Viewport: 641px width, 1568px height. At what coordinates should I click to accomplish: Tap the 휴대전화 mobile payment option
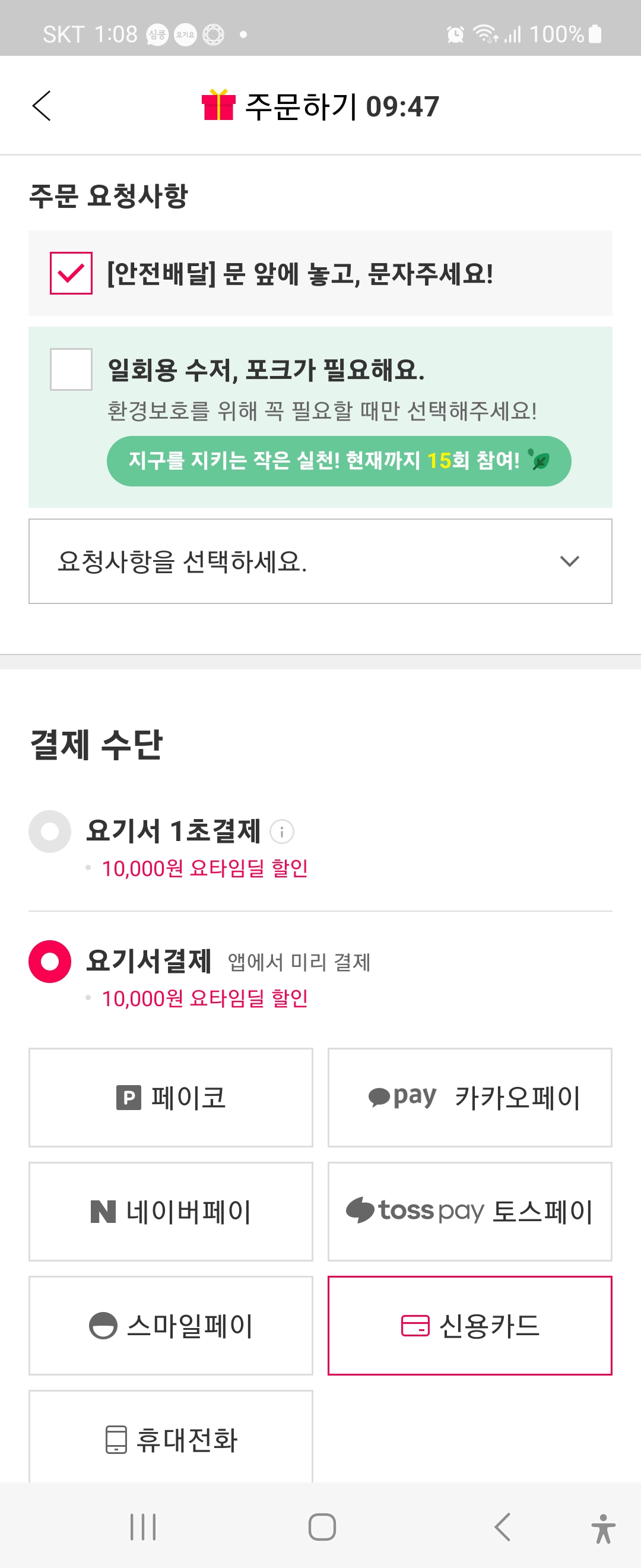pyautogui.click(x=171, y=1439)
